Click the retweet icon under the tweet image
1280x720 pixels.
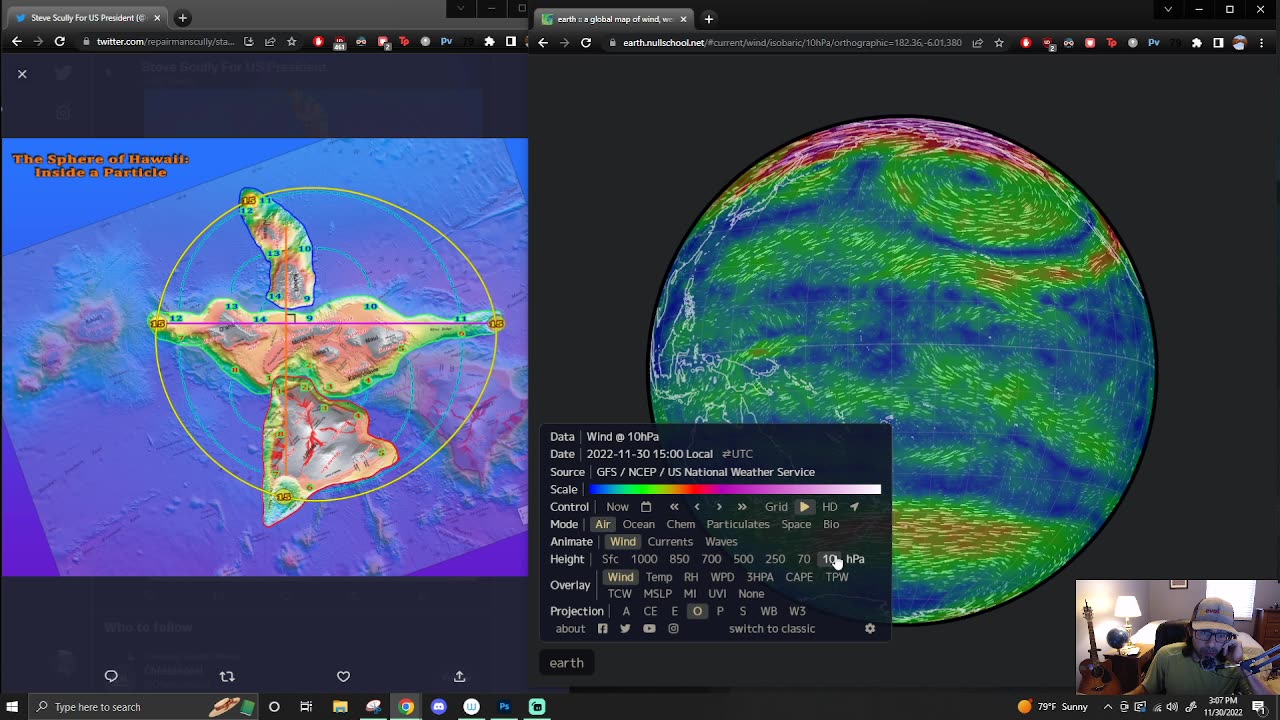coord(227,676)
